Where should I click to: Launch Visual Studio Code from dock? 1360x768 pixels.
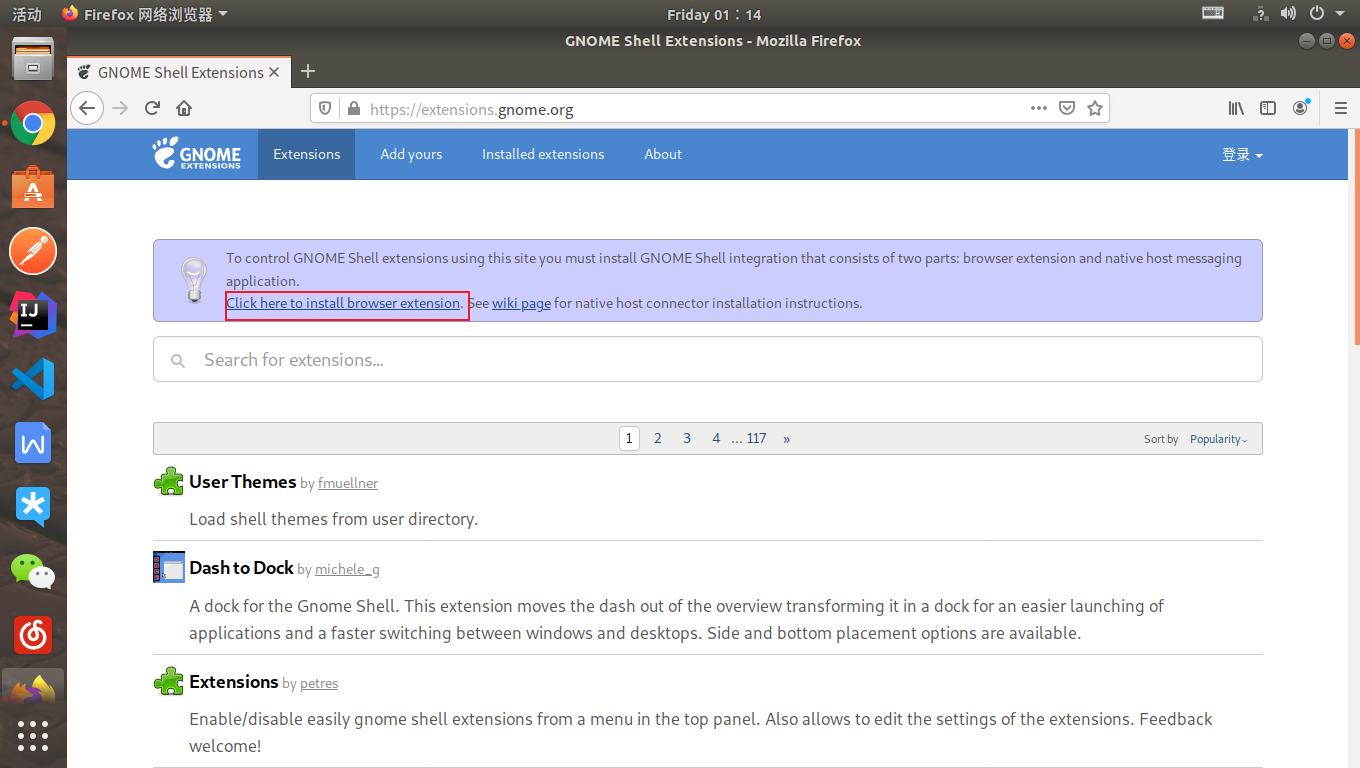coord(33,379)
